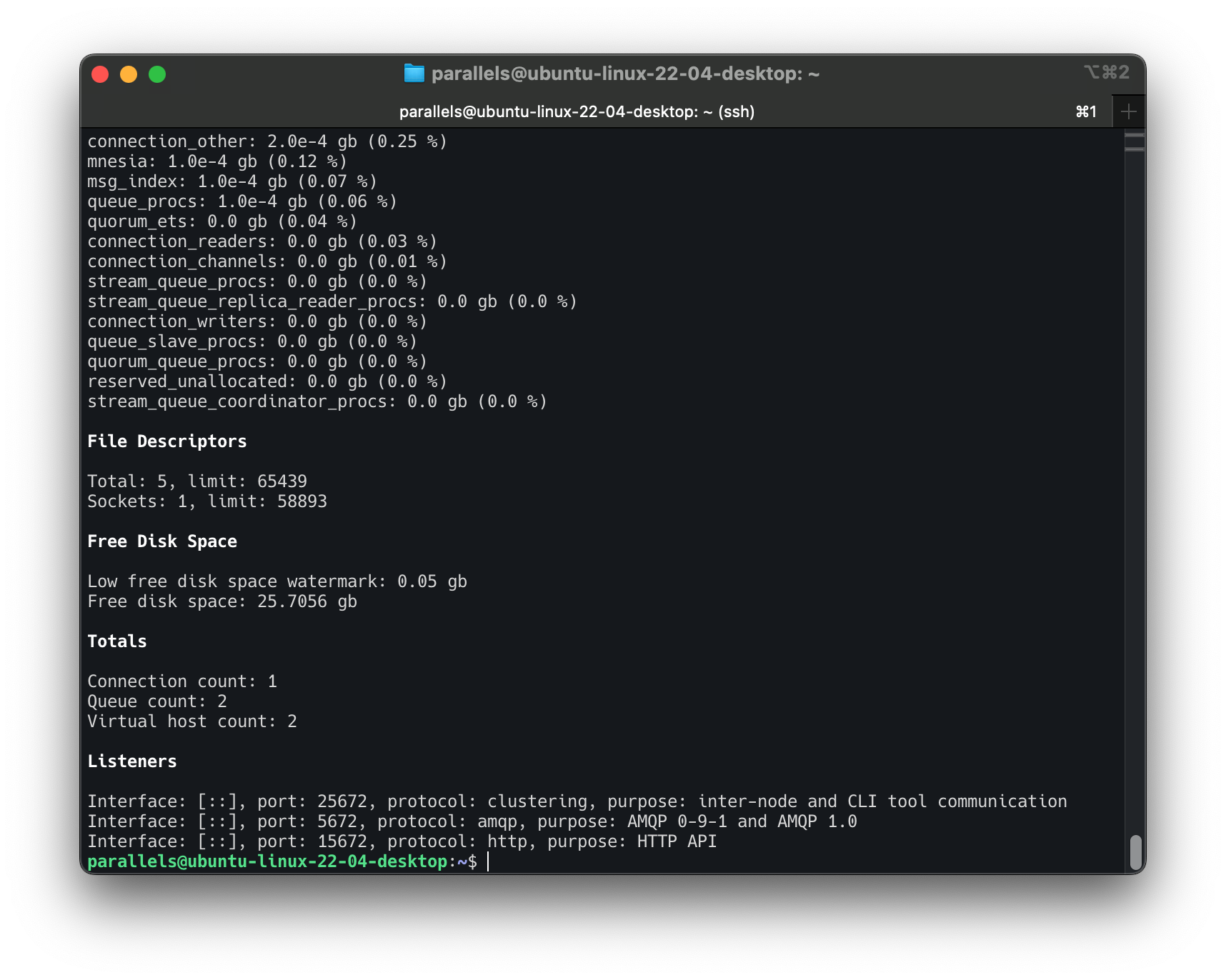Click the red close traffic light
This screenshot has width=1226, height=980.
[x=99, y=74]
